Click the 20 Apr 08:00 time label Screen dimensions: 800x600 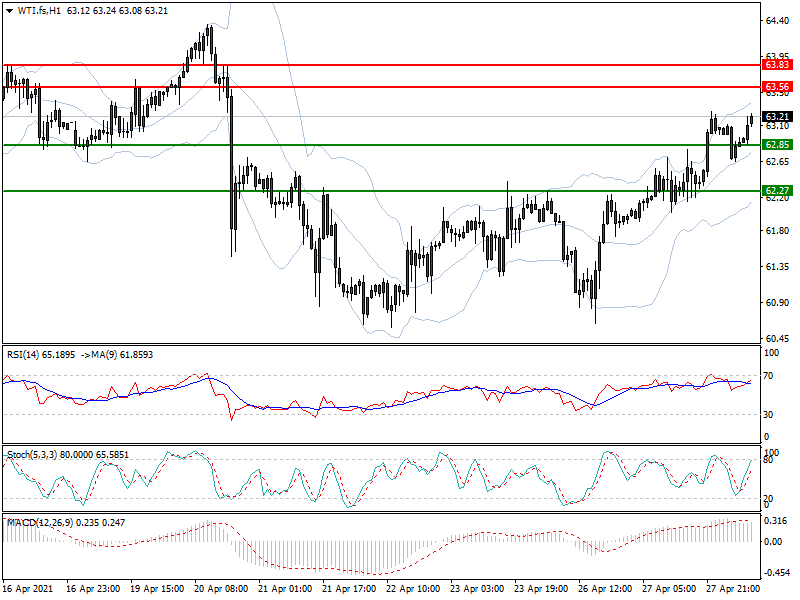coord(221,589)
